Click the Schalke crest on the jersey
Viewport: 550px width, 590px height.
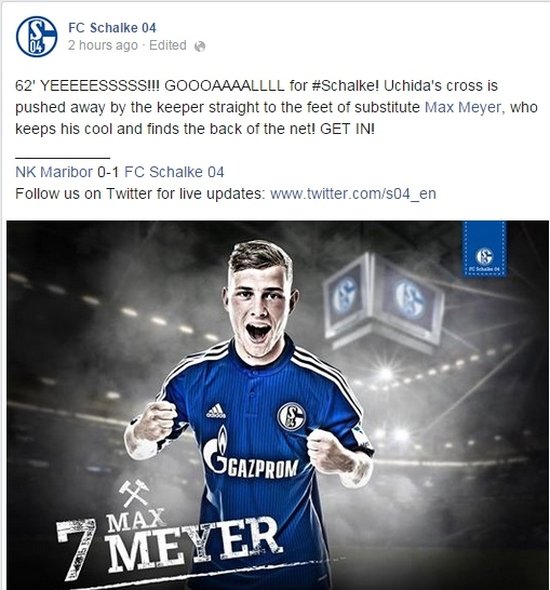coord(292,417)
